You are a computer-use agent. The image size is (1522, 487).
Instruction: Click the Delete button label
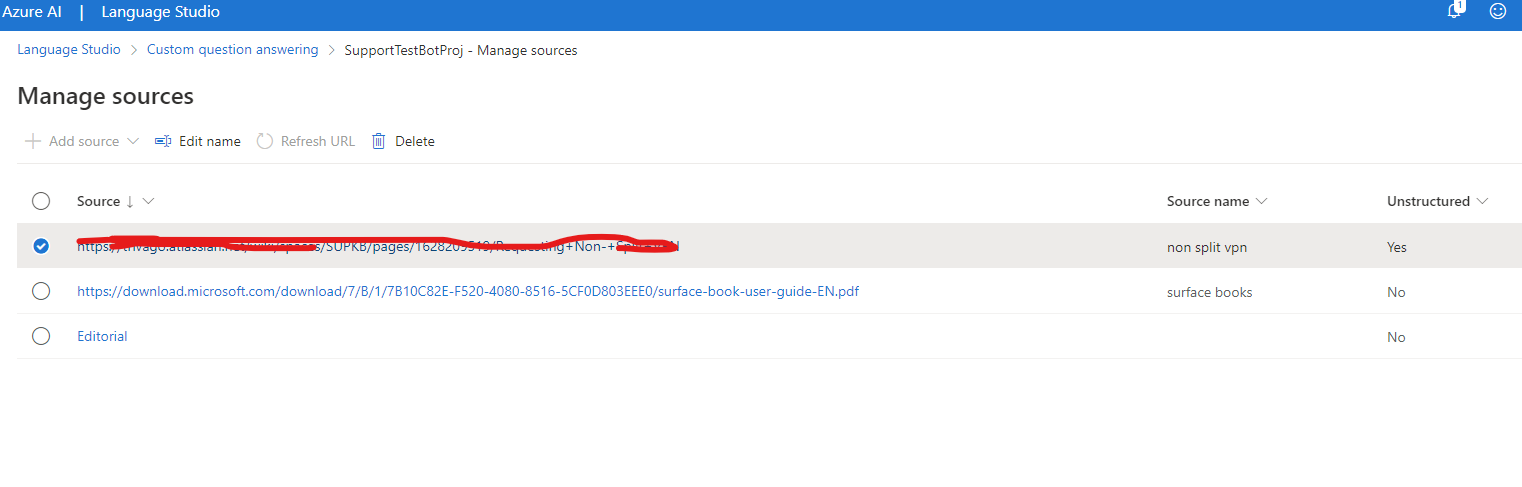click(x=415, y=141)
